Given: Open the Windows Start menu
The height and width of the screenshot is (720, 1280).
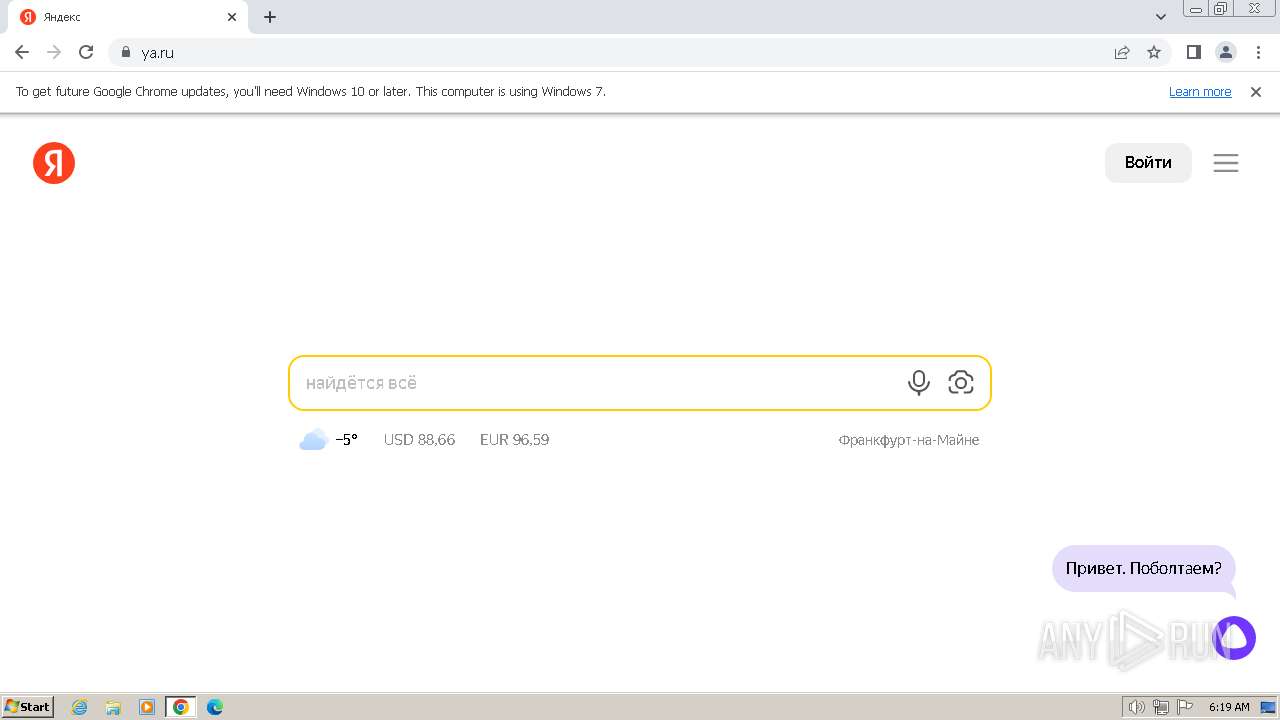Looking at the screenshot, I should coord(28,706).
